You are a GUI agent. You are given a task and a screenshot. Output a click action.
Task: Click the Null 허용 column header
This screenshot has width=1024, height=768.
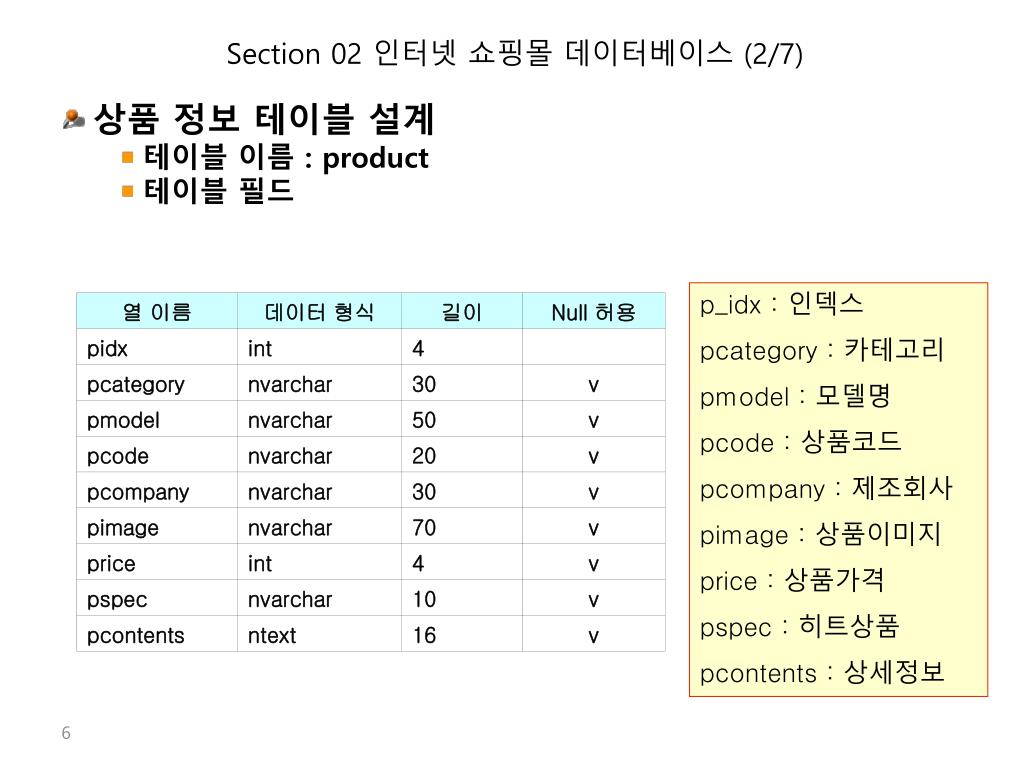[594, 311]
